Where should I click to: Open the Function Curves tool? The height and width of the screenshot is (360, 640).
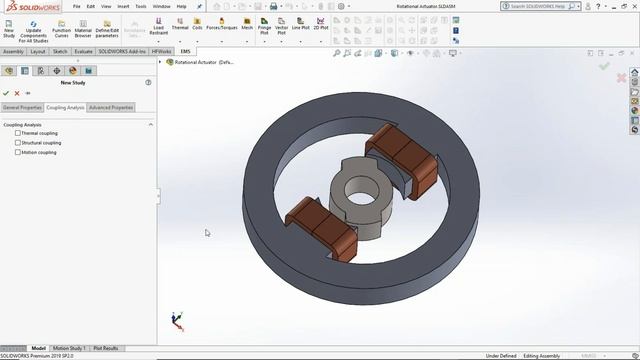(62, 29)
